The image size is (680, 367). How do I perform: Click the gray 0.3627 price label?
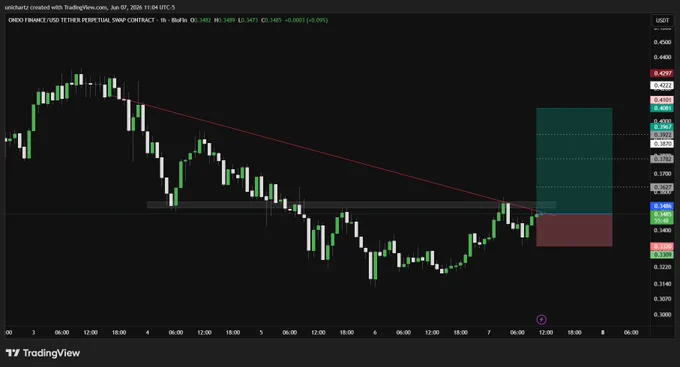662,187
